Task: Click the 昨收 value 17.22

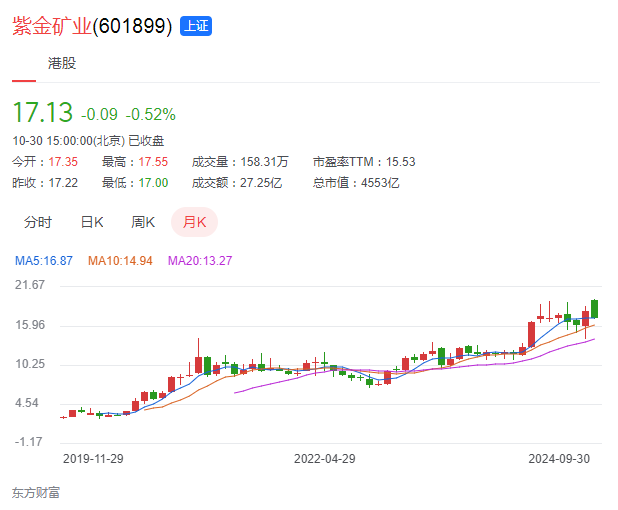Action: (x=63, y=183)
